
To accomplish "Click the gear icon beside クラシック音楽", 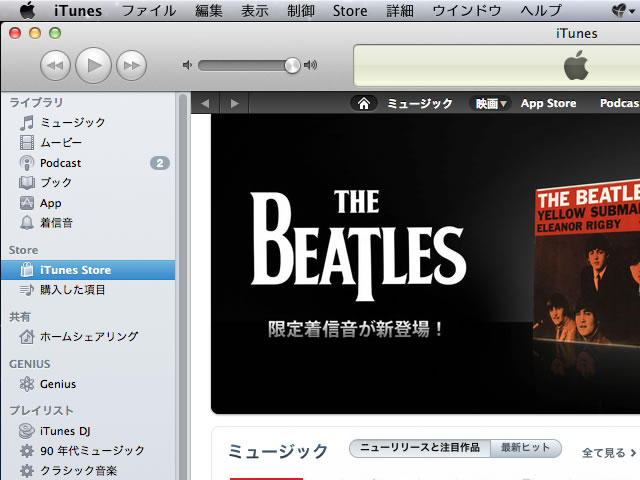I will [27, 471].
